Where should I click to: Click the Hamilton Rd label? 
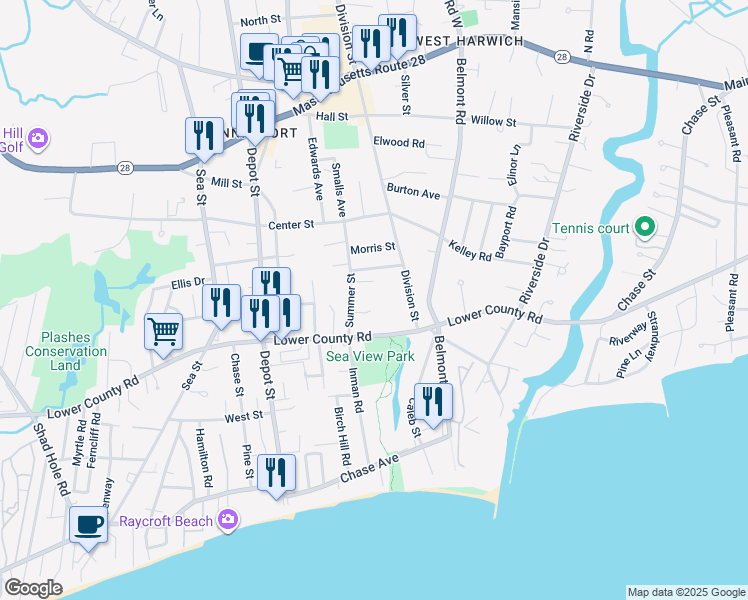[204, 457]
